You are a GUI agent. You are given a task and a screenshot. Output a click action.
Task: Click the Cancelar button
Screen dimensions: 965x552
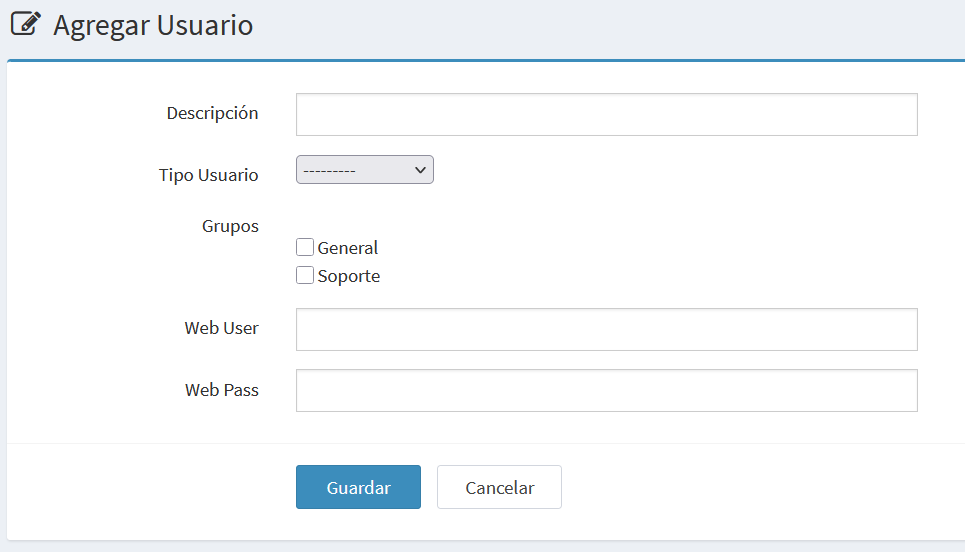pos(499,487)
